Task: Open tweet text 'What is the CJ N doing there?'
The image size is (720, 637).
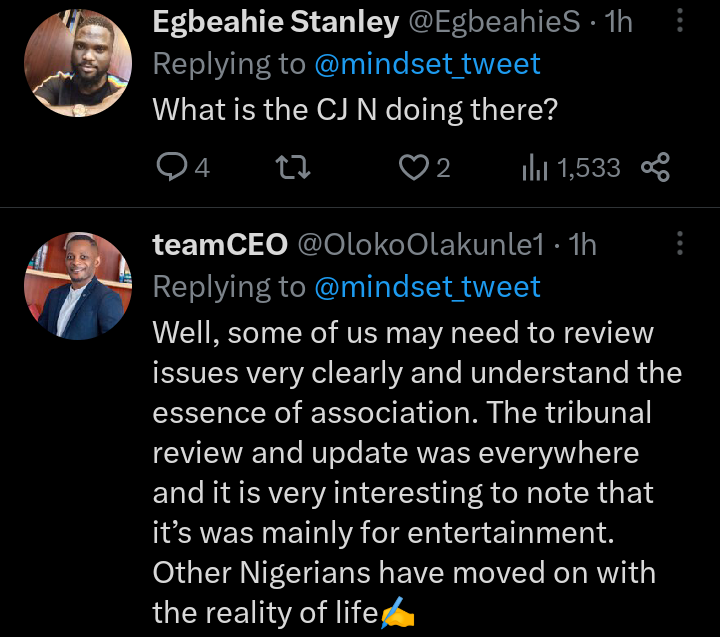Action: coord(354,110)
